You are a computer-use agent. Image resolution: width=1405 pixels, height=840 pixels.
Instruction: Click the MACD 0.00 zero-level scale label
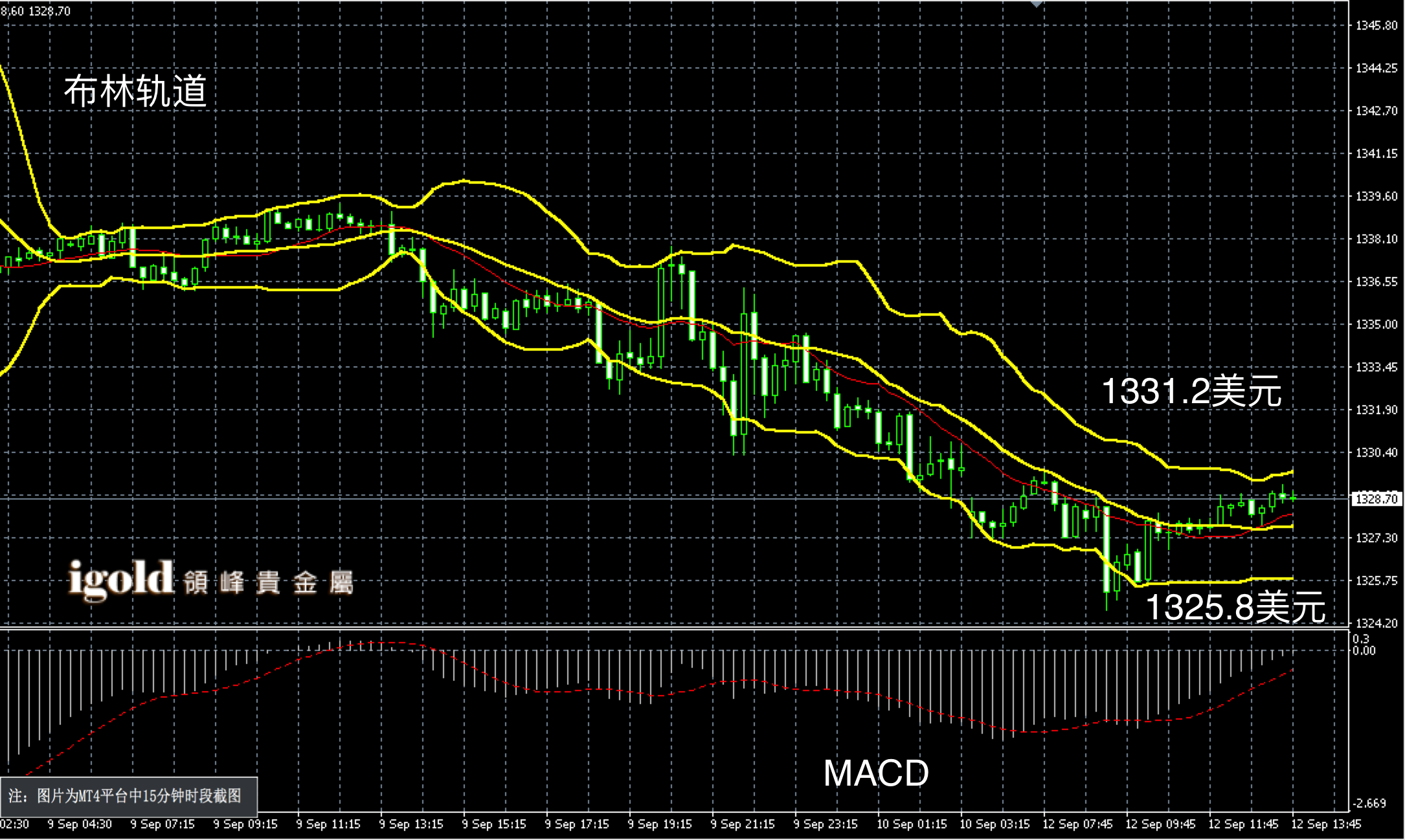(x=1364, y=650)
